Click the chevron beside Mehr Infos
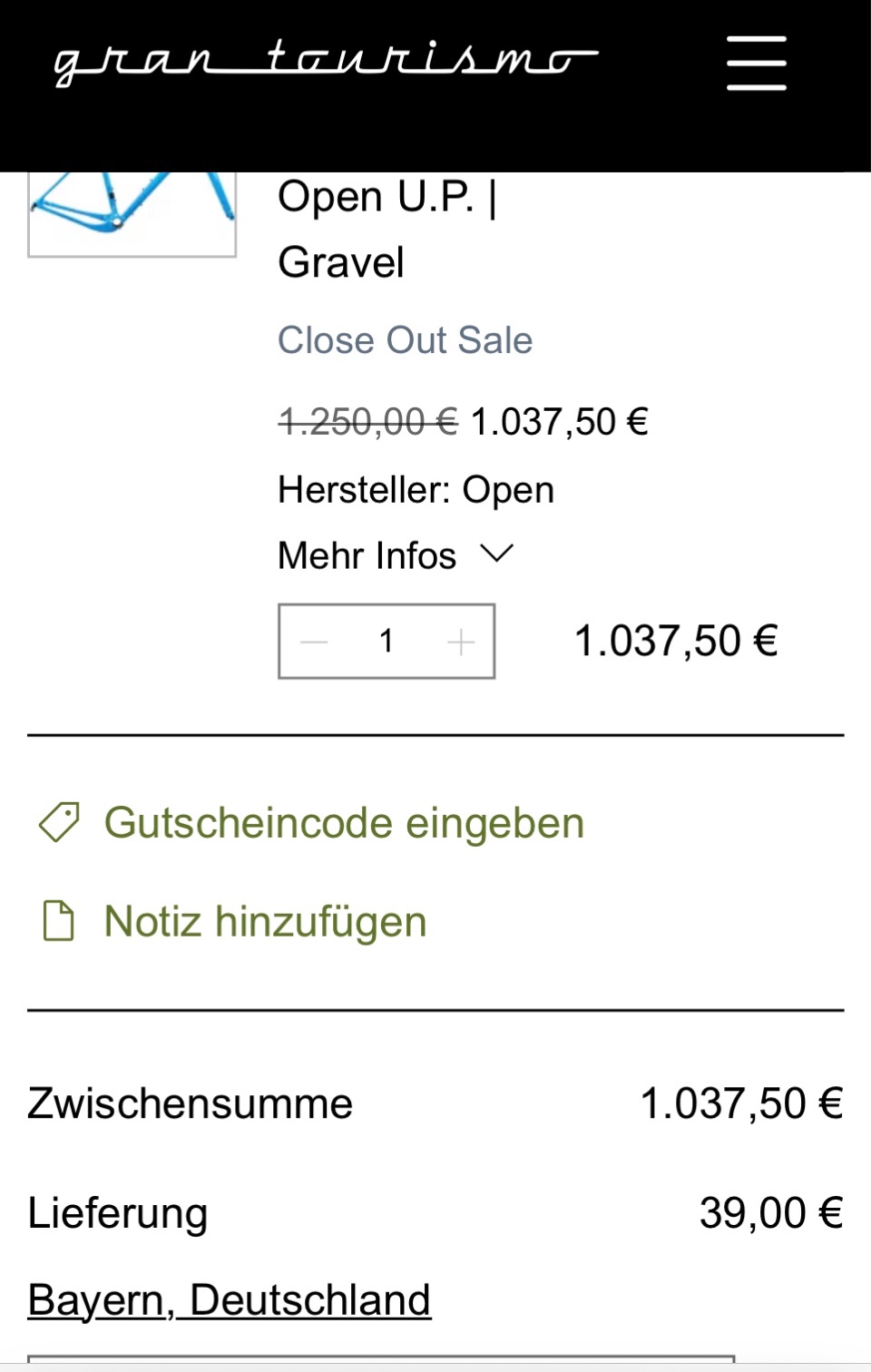871x1372 pixels. [496, 554]
